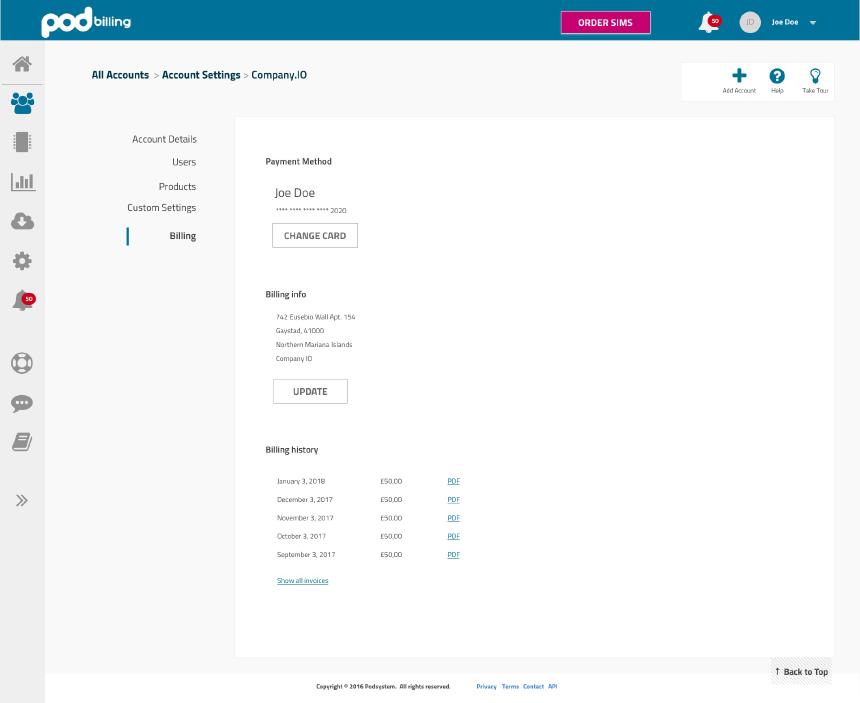Click the support life-ring icon
860x703 pixels.
point(22,363)
